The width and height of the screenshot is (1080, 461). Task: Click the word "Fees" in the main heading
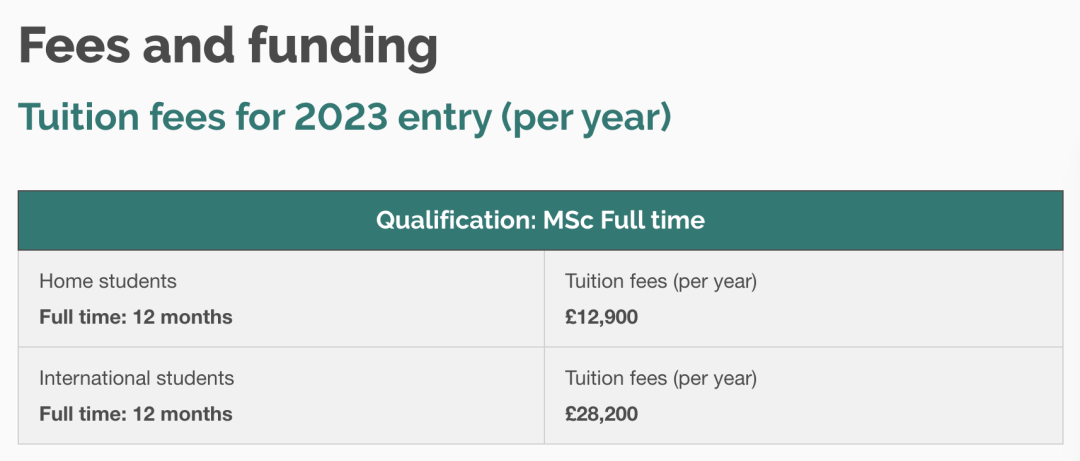click(x=74, y=45)
